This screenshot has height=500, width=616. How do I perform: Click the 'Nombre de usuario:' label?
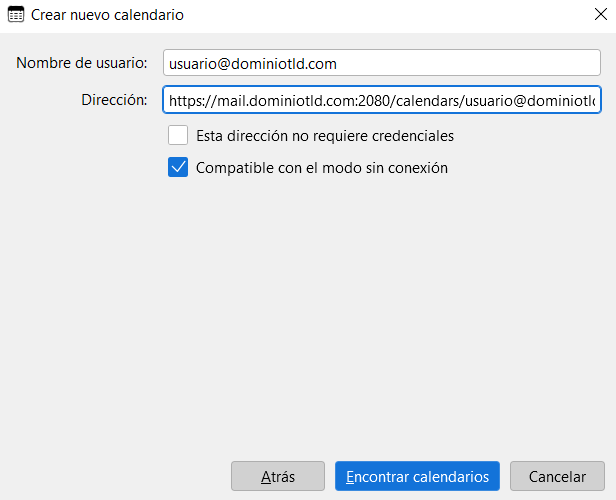82,63
